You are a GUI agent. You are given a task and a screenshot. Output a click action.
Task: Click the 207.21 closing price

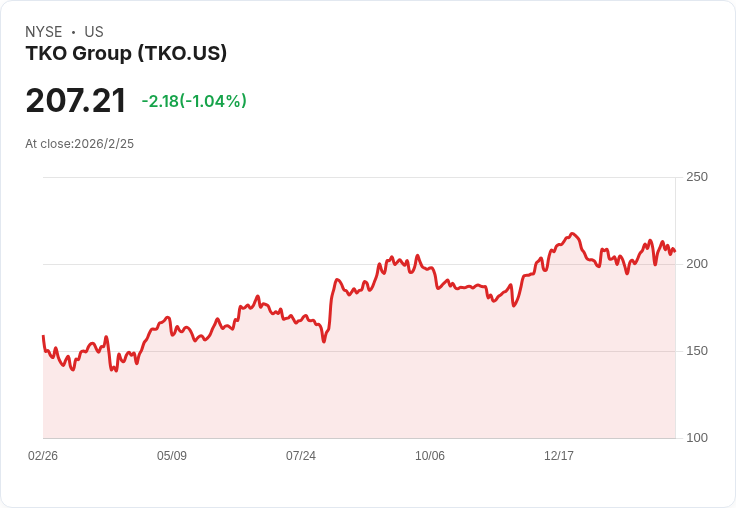tap(76, 101)
